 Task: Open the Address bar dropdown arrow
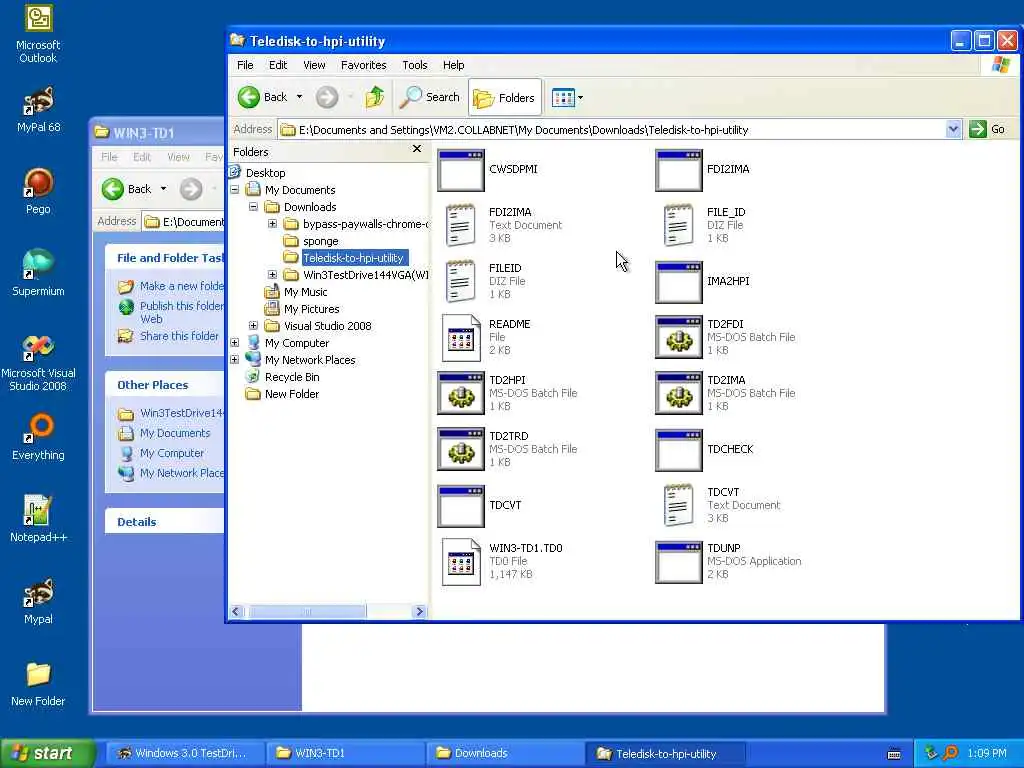(x=953, y=129)
